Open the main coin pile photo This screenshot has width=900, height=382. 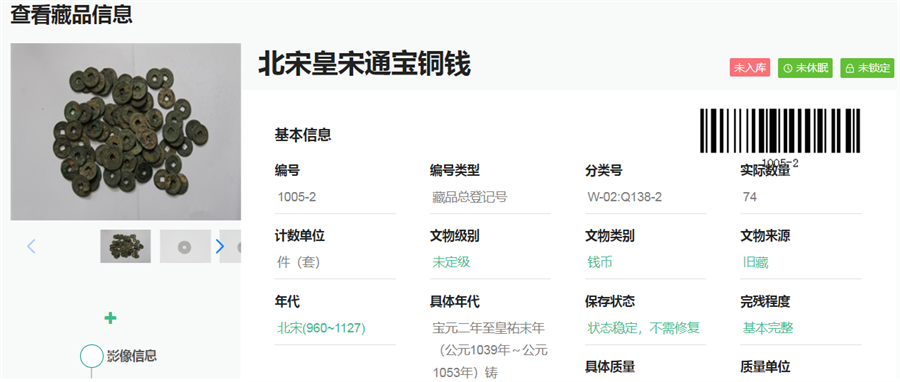[x=126, y=131]
